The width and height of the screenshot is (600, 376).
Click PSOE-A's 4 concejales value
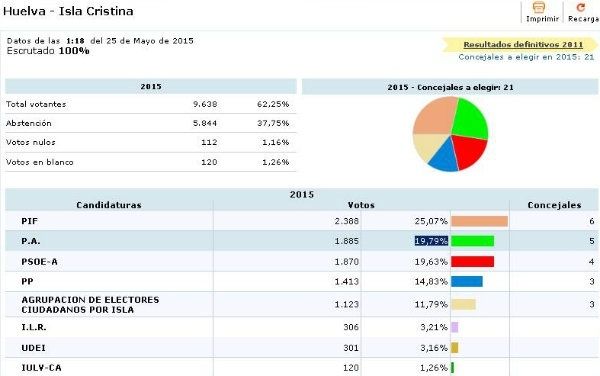[592, 262]
